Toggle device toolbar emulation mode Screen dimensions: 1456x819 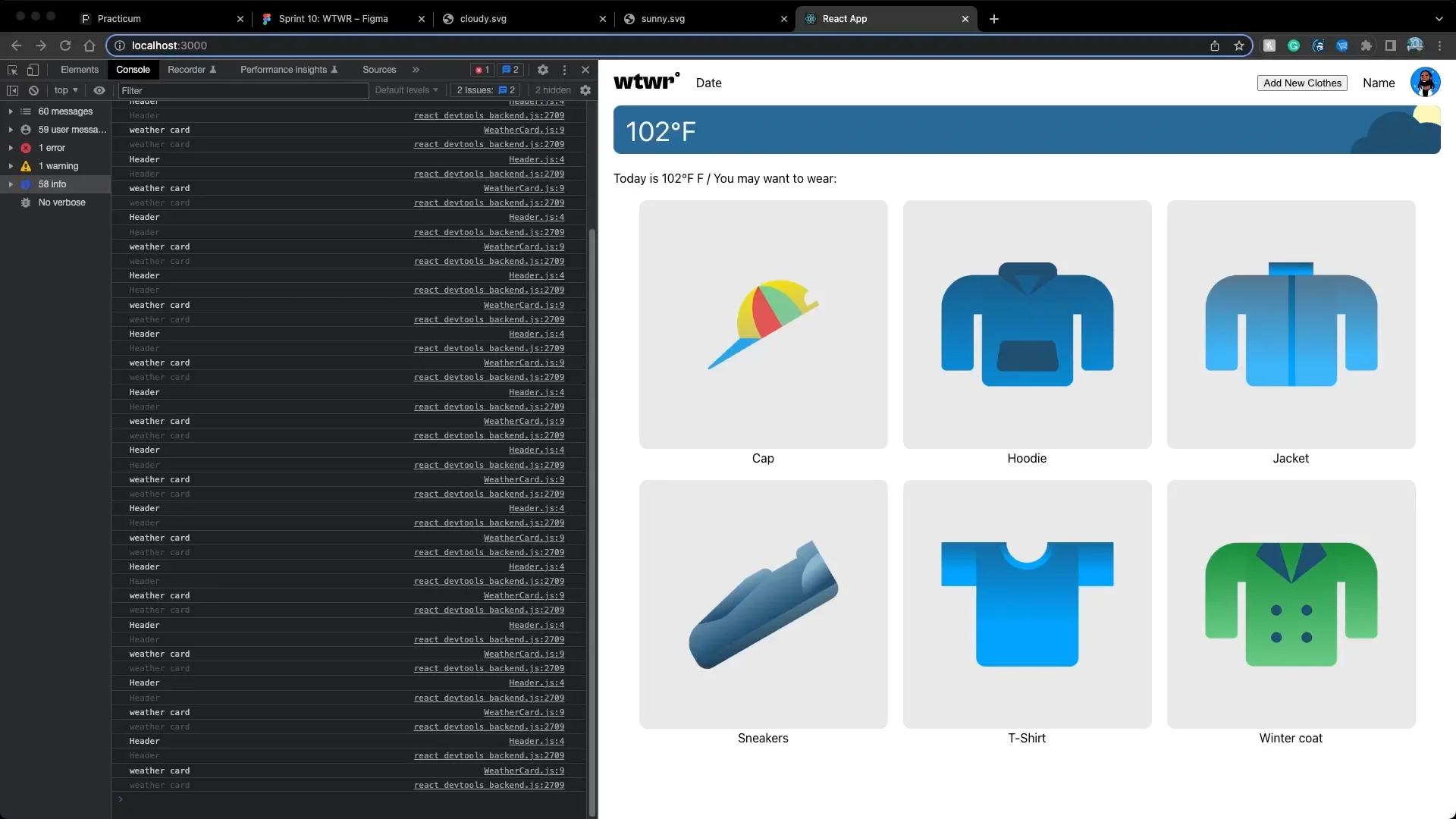(x=33, y=70)
